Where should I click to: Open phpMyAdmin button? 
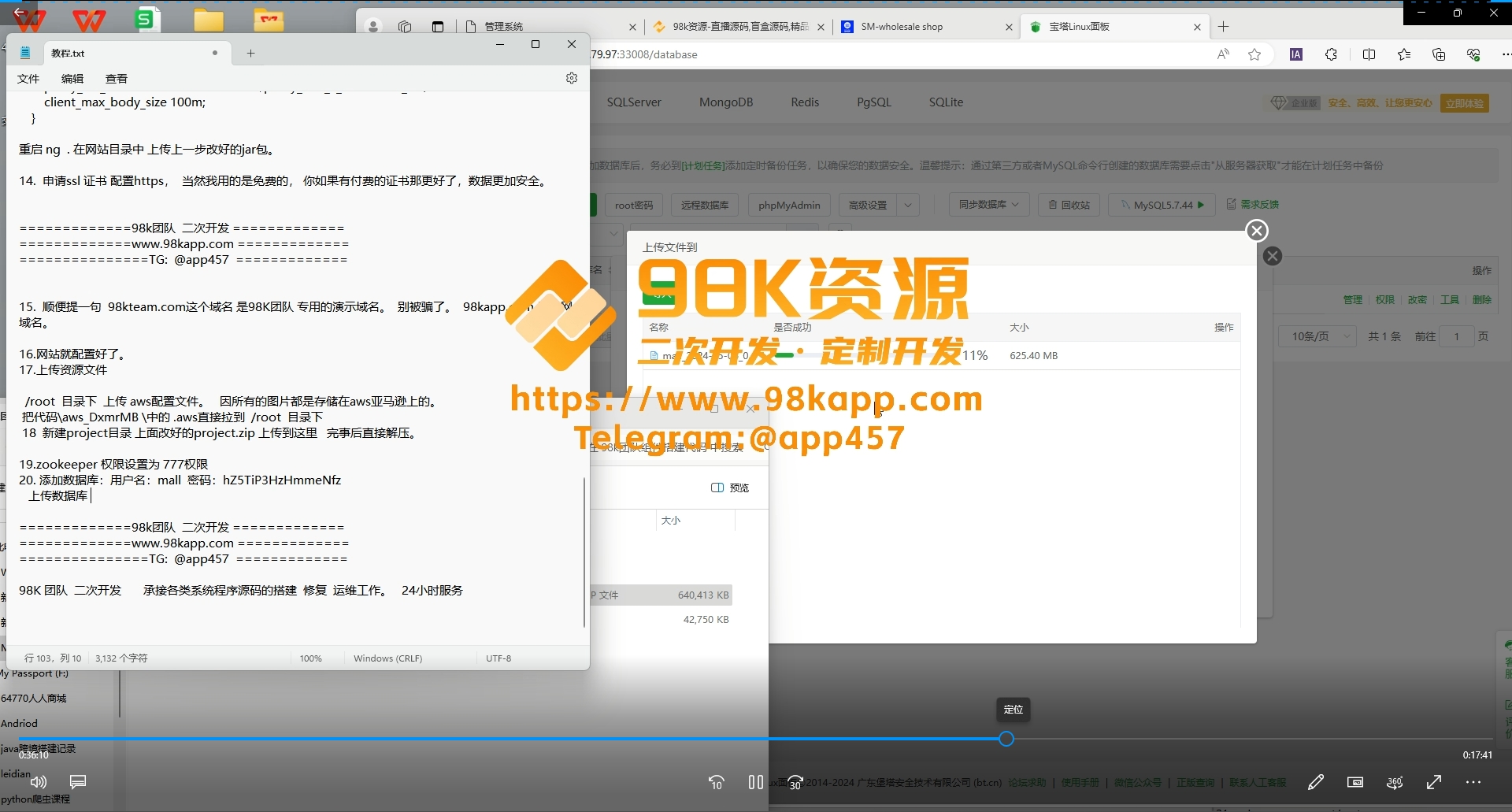(x=789, y=205)
